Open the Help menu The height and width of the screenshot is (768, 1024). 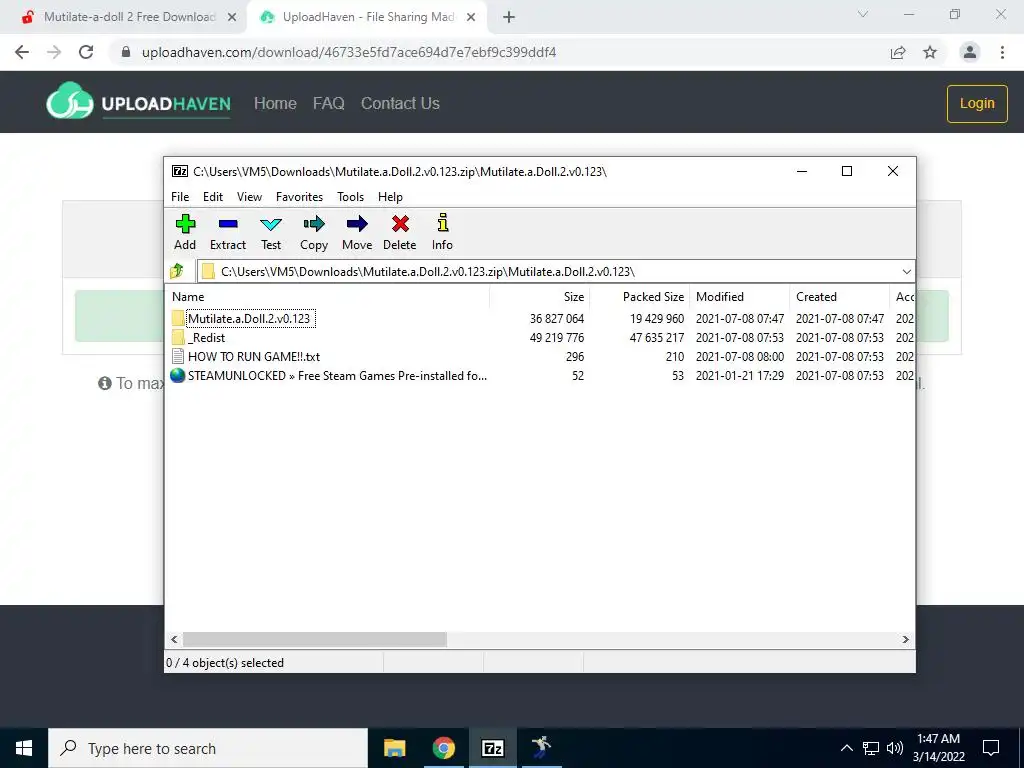(x=391, y=197)
